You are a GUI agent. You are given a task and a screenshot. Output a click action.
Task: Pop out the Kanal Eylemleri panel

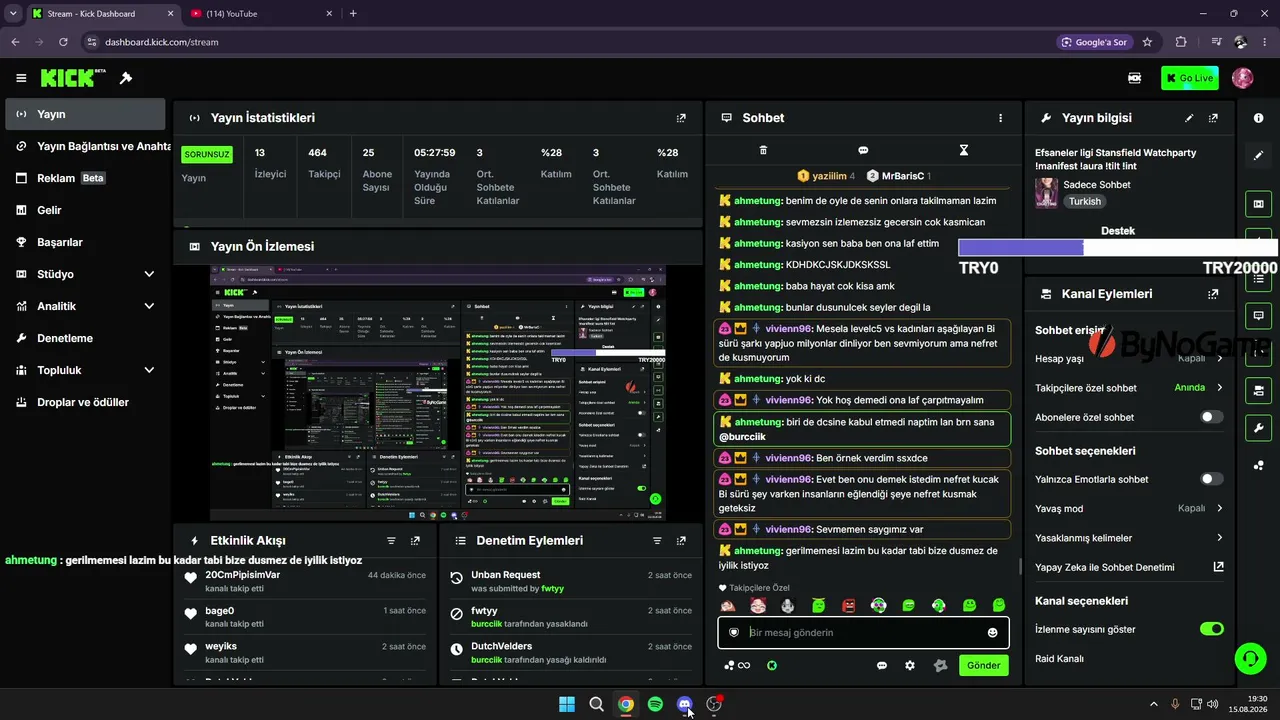[1213, 294]
